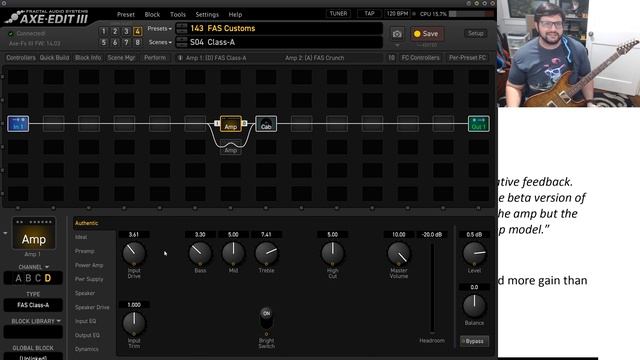The width and height of the screenshot is (640, 360).
Task: Open the Settings menu
Action: tap(207, 14)
